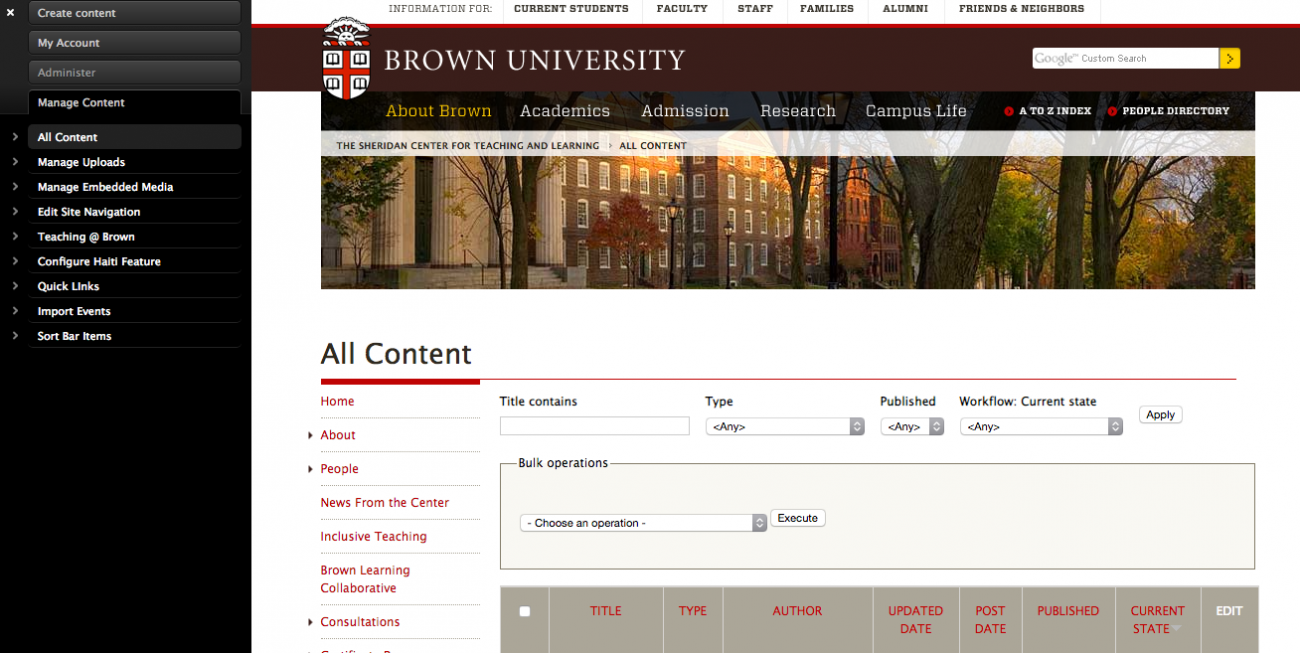This screenshot has height=653, width=1300.
Task: Open the Academics main menu
Action: 565,111
